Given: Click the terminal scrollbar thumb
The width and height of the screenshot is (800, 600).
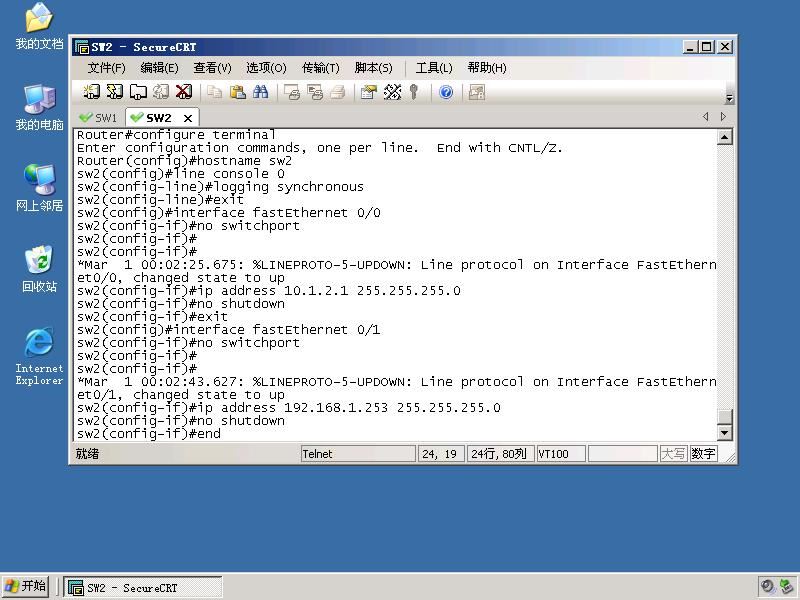Looking at the screenshot, I should coord(724,416).
